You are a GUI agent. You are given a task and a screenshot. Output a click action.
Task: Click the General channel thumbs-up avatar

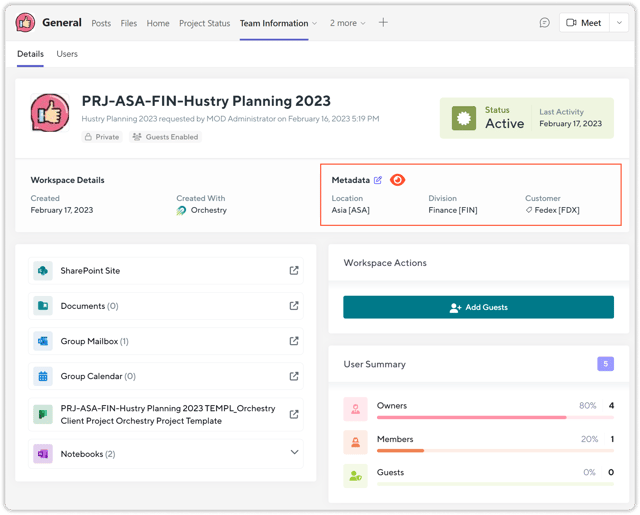tap(25, 23)
